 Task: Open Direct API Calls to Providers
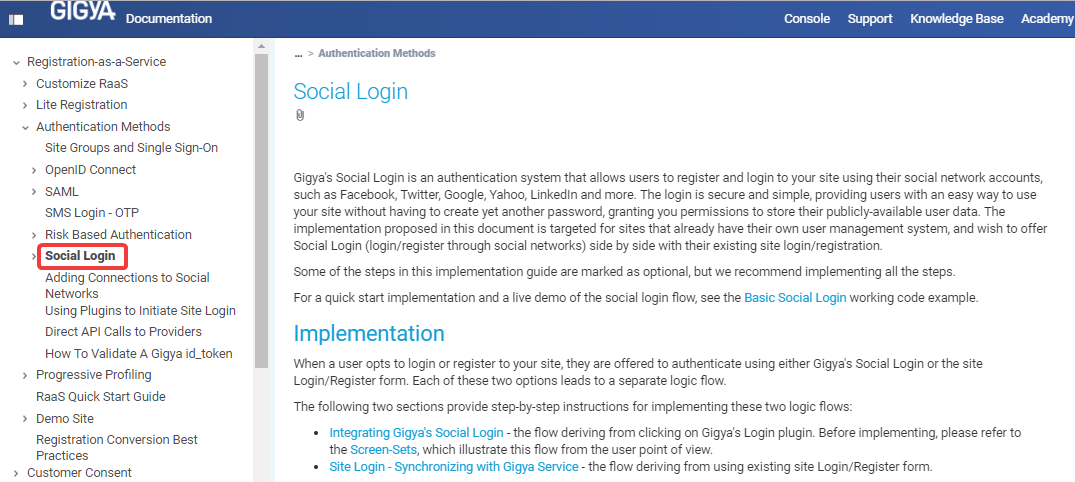[x=123, y=331]
